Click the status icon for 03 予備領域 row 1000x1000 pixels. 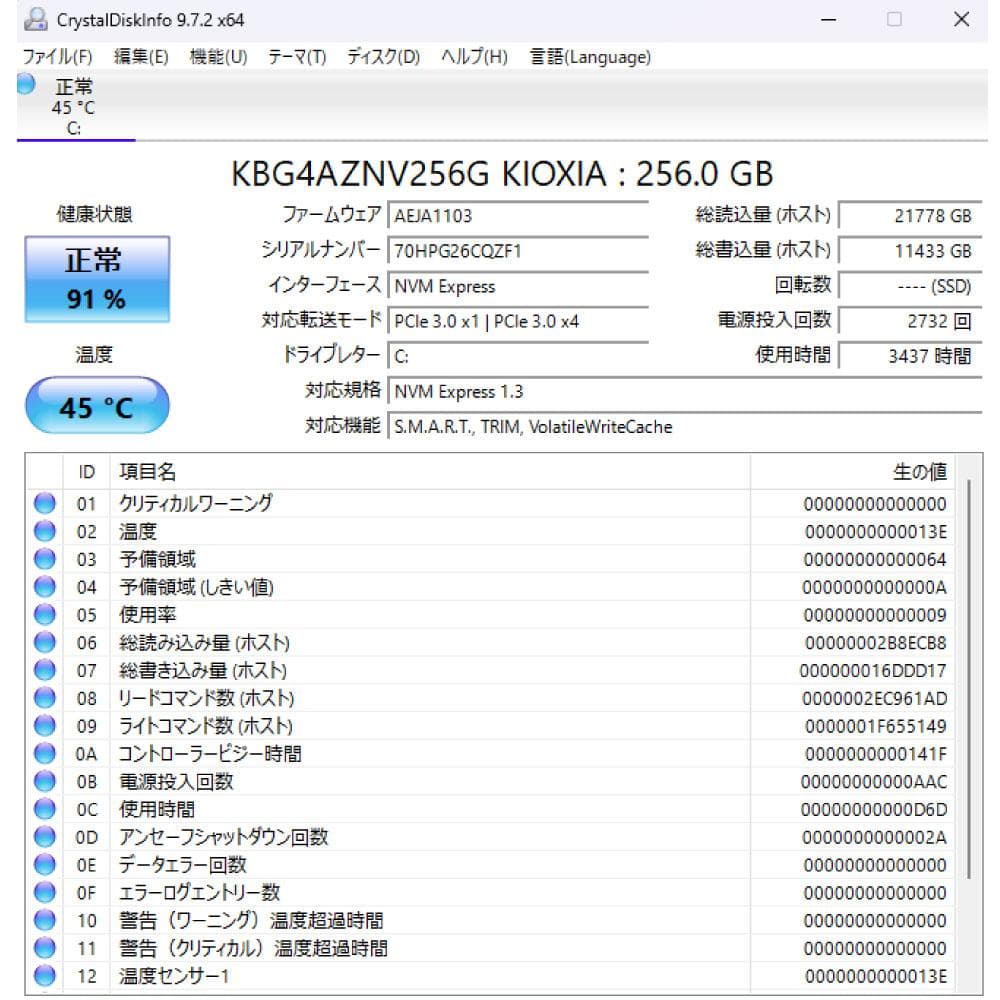(45, 559)
